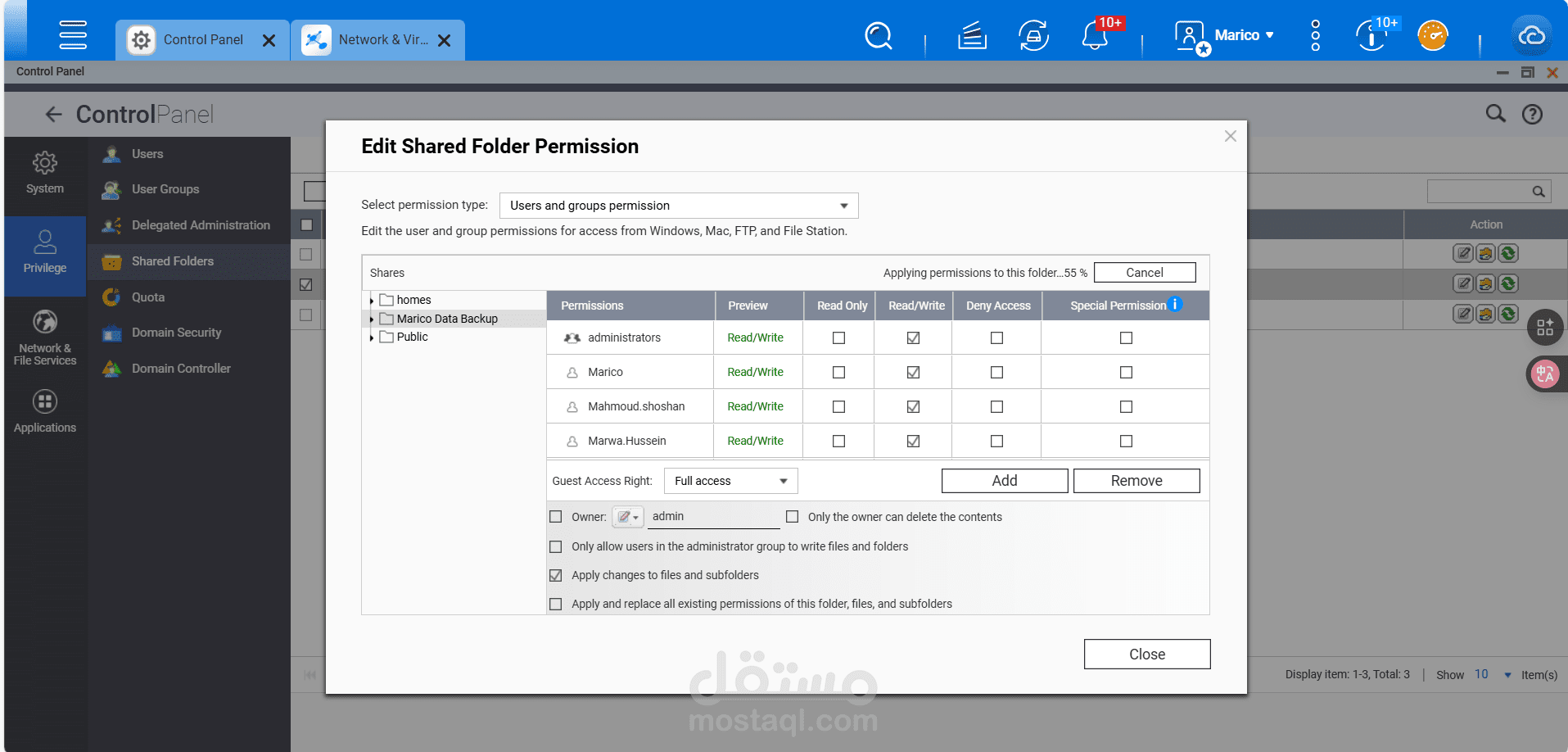The width and height of the screenshot is (1568, 752).
Task: Switch to the Control Panel tab
Action: tap(203, 39)
